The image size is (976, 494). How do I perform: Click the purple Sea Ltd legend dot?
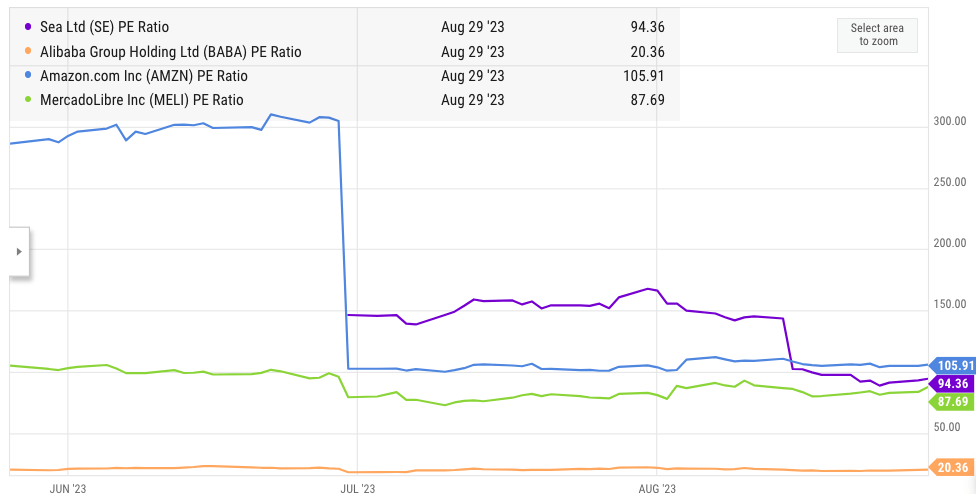27,27
